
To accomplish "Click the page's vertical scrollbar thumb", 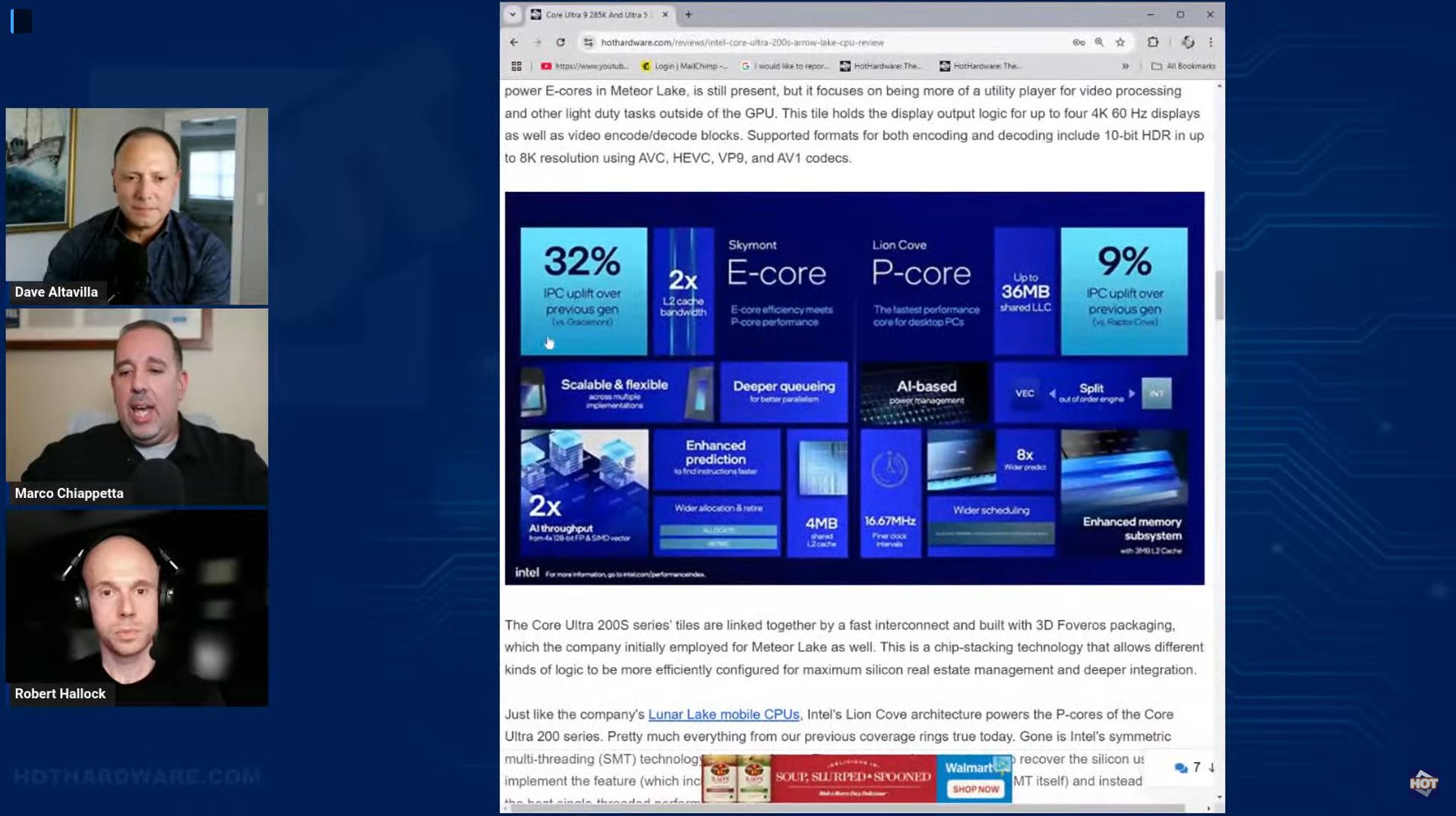I will [x=1220, y=295].
